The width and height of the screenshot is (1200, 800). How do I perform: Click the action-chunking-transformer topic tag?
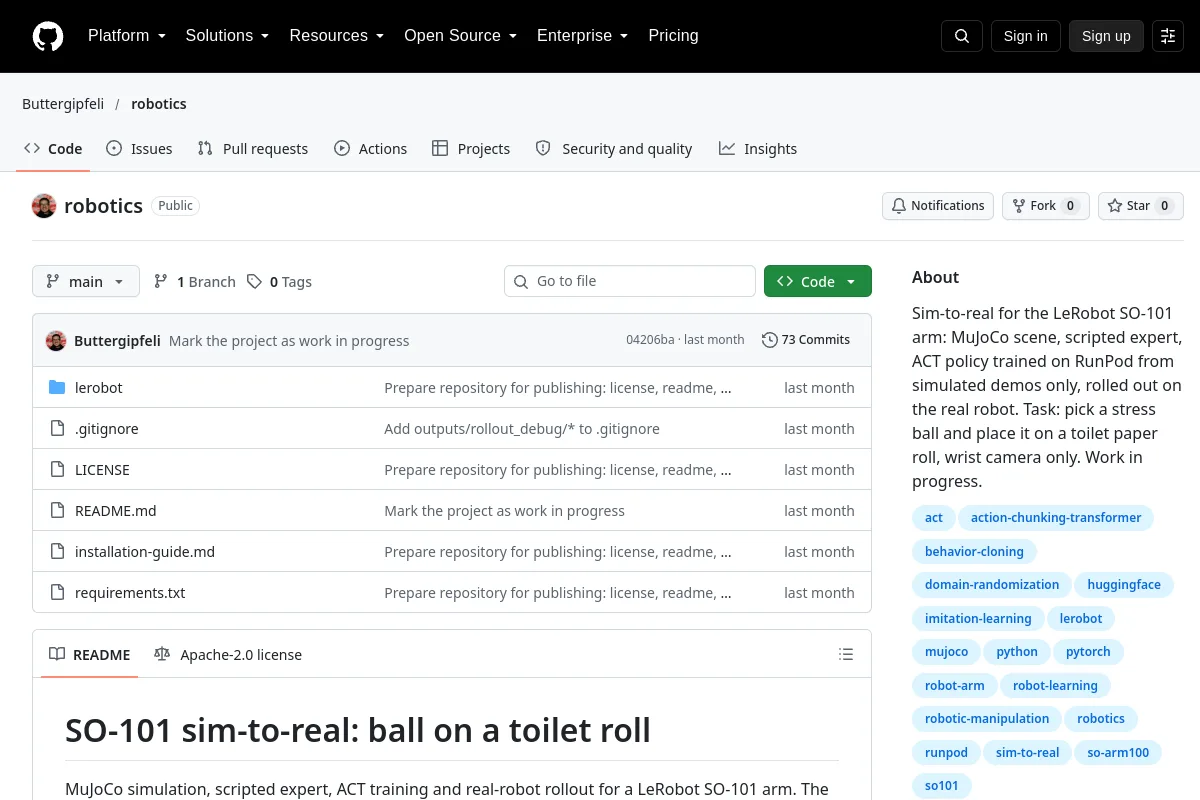point(1056,518)
